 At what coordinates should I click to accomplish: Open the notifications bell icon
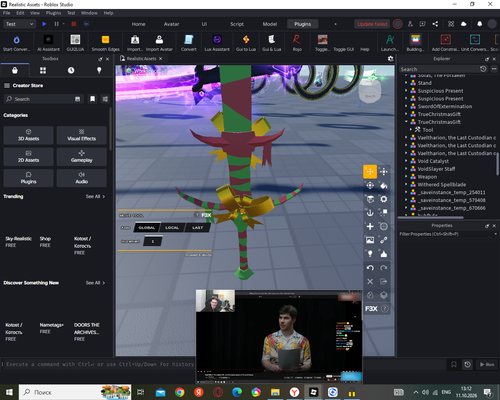coord(479,24)
